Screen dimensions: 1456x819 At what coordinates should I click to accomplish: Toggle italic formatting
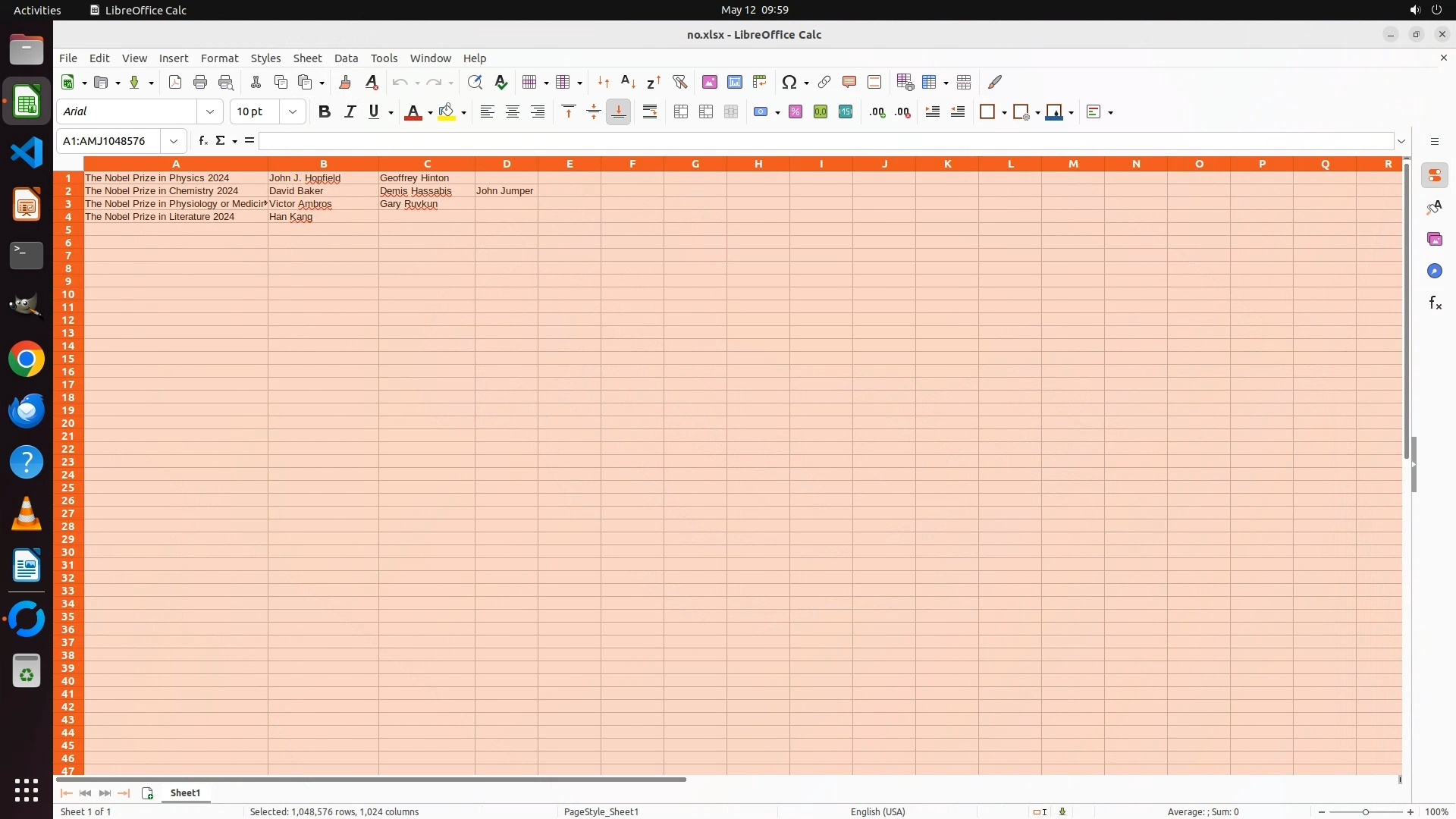350,112
